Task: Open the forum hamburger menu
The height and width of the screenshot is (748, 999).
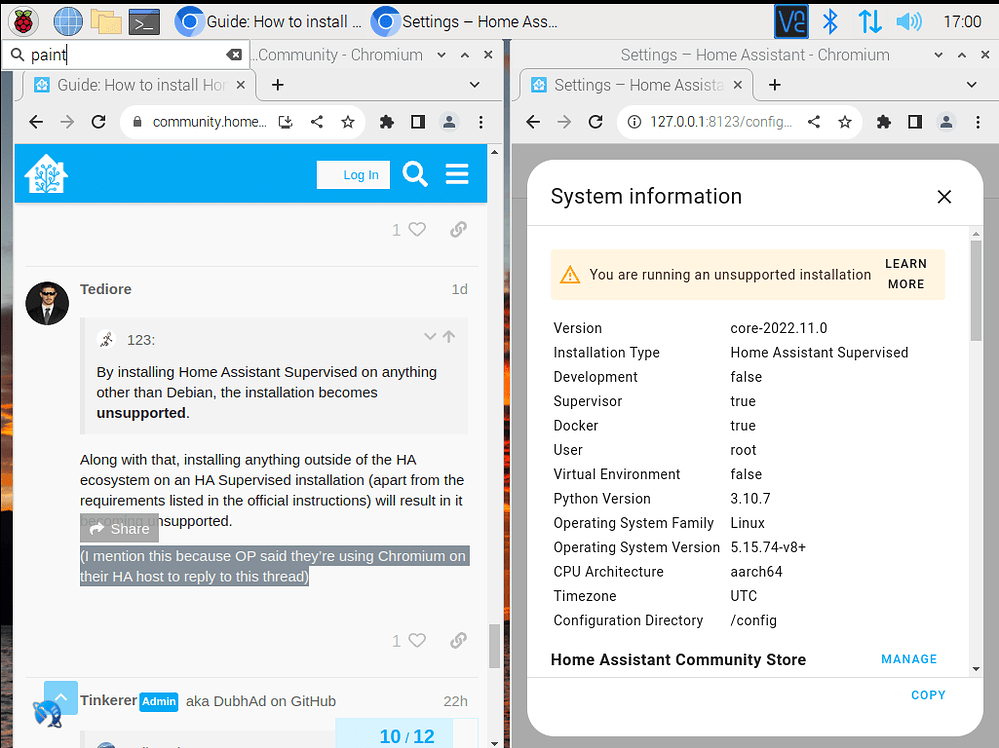Action: point(457,174)
